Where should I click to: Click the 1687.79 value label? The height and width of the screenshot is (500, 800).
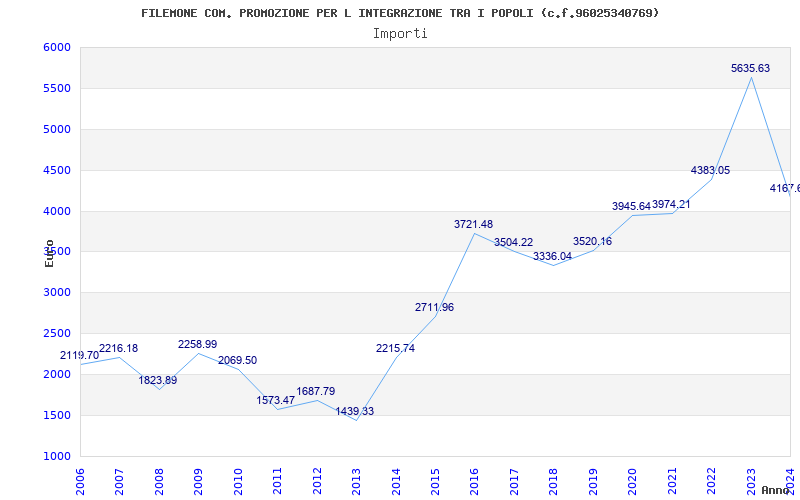pyautogui.click(x=316, y=391)
